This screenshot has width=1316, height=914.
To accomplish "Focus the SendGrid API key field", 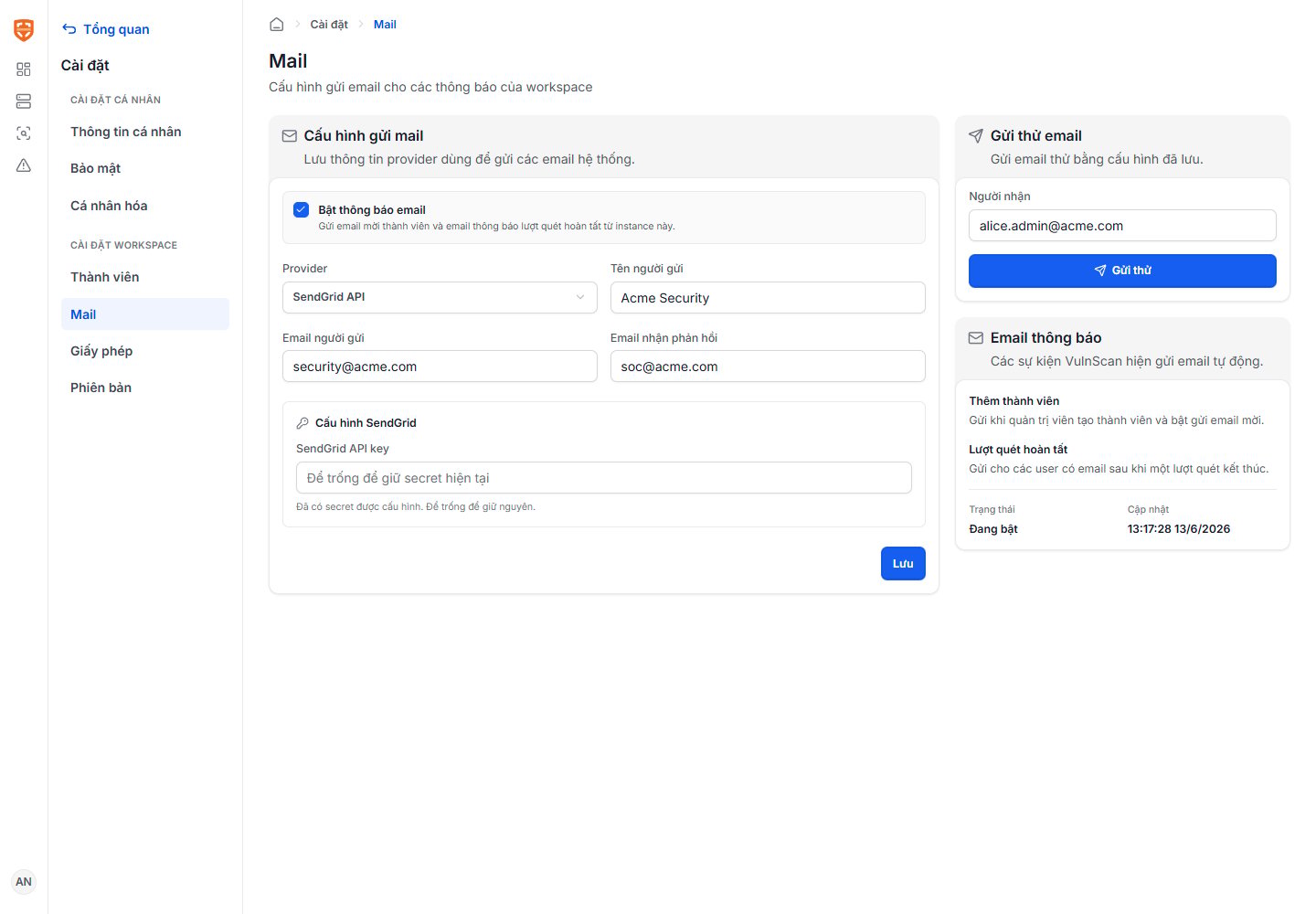I will [x=604, y=478].
